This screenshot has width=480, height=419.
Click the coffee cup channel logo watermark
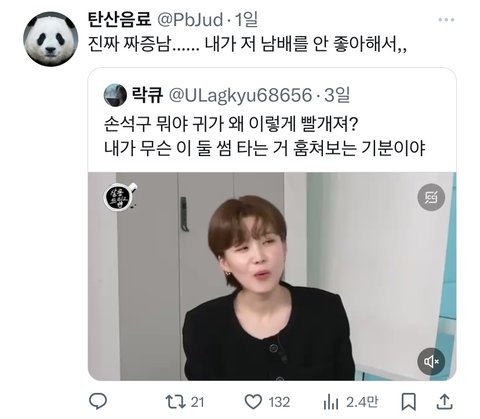point(120,197)
